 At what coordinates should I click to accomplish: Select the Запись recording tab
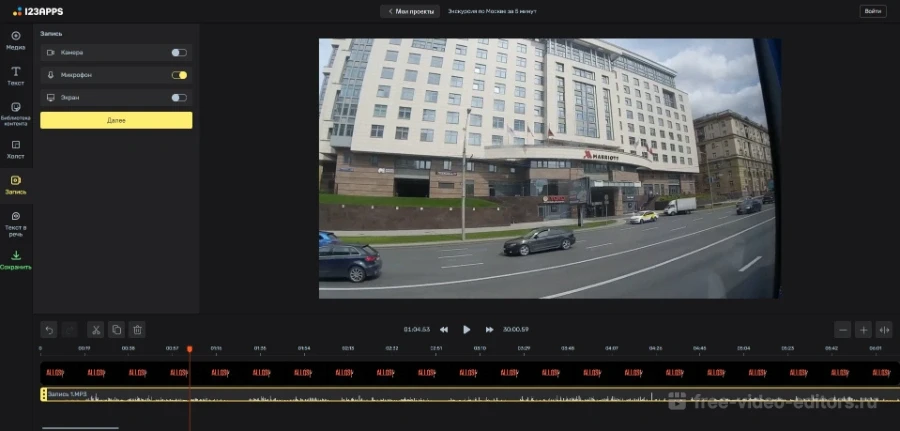click(x=15, y=185)
